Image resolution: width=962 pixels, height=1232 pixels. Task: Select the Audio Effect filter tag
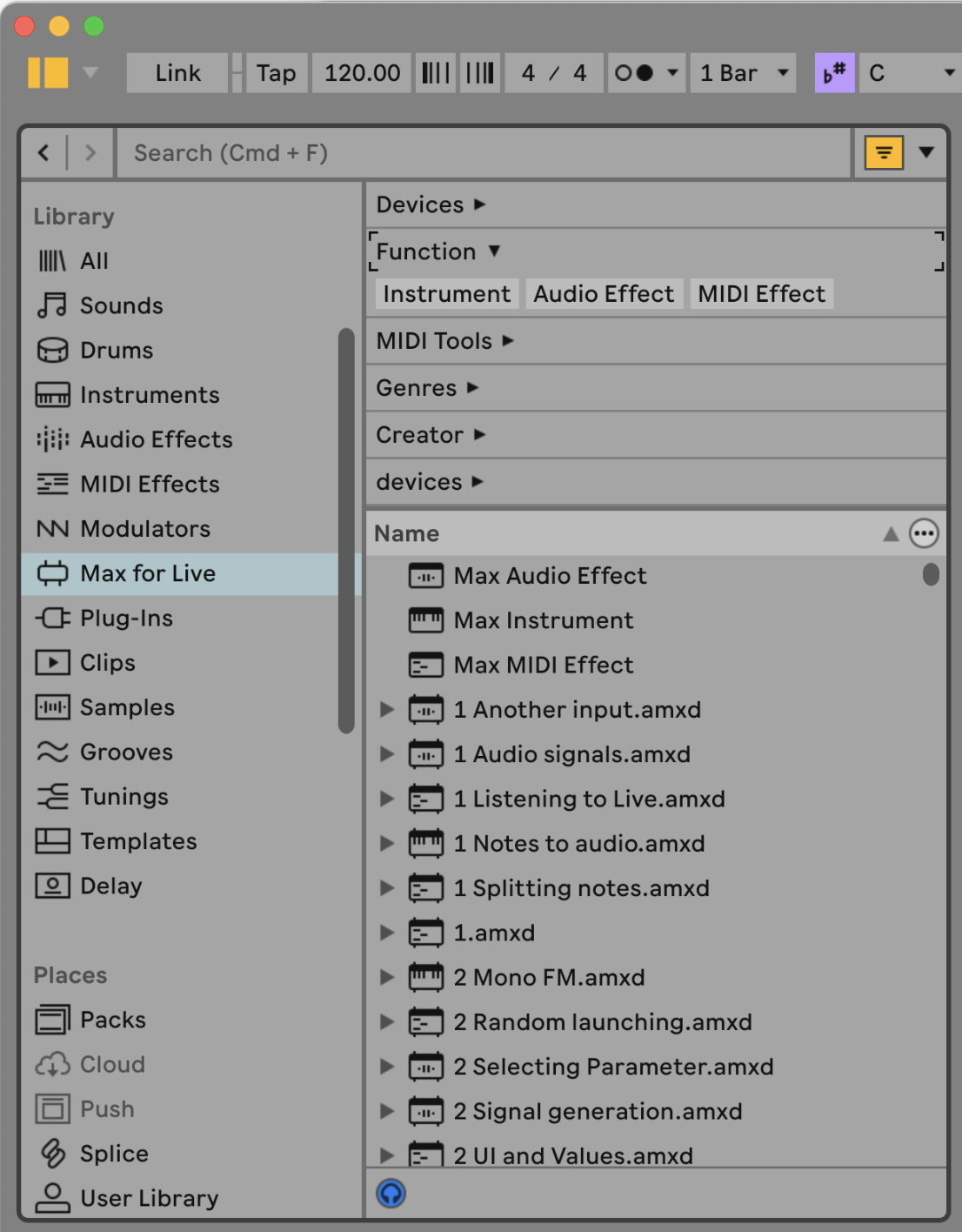coord(604,294)
